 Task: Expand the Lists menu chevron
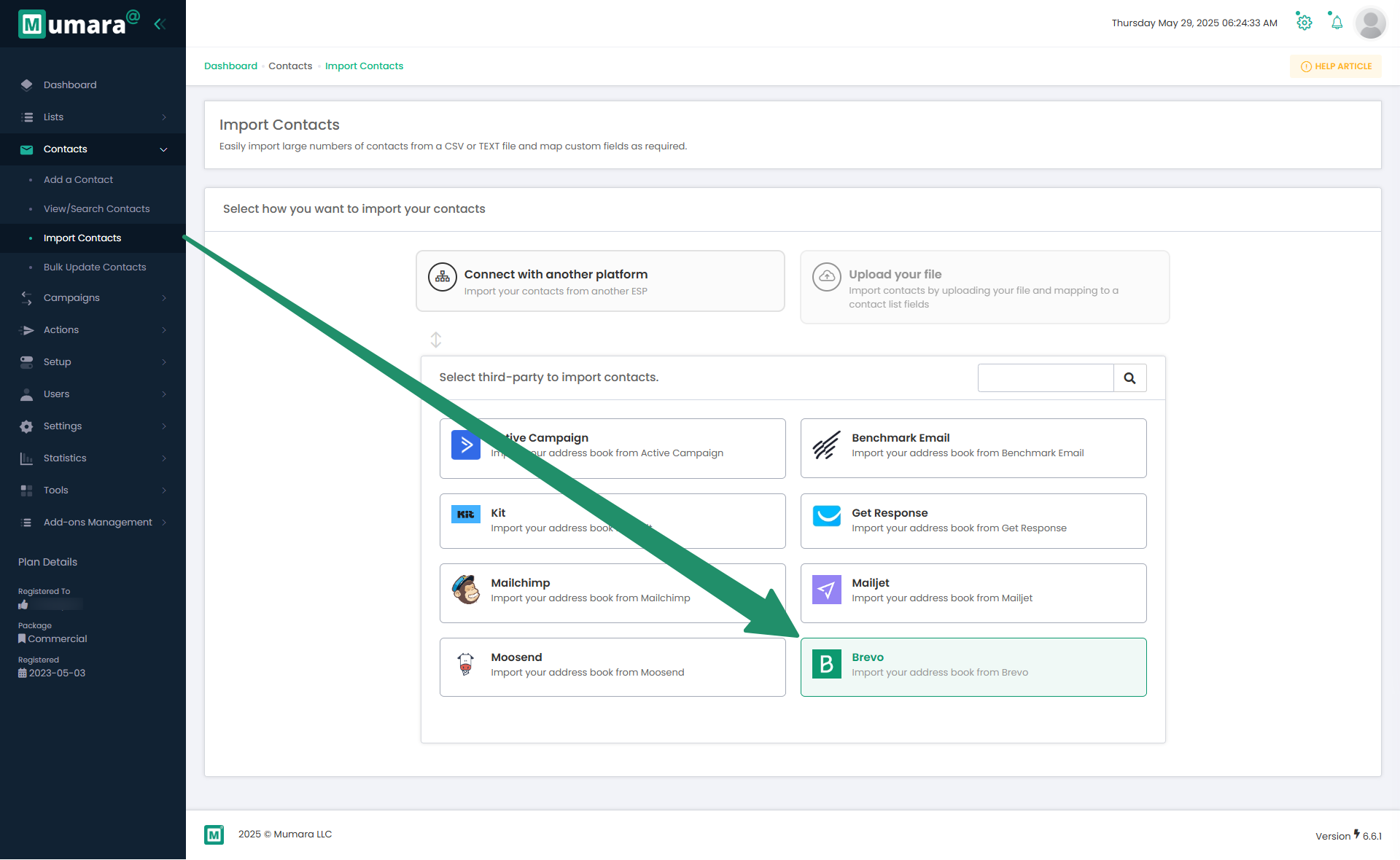pyautogui.click(x=164, y=117)
